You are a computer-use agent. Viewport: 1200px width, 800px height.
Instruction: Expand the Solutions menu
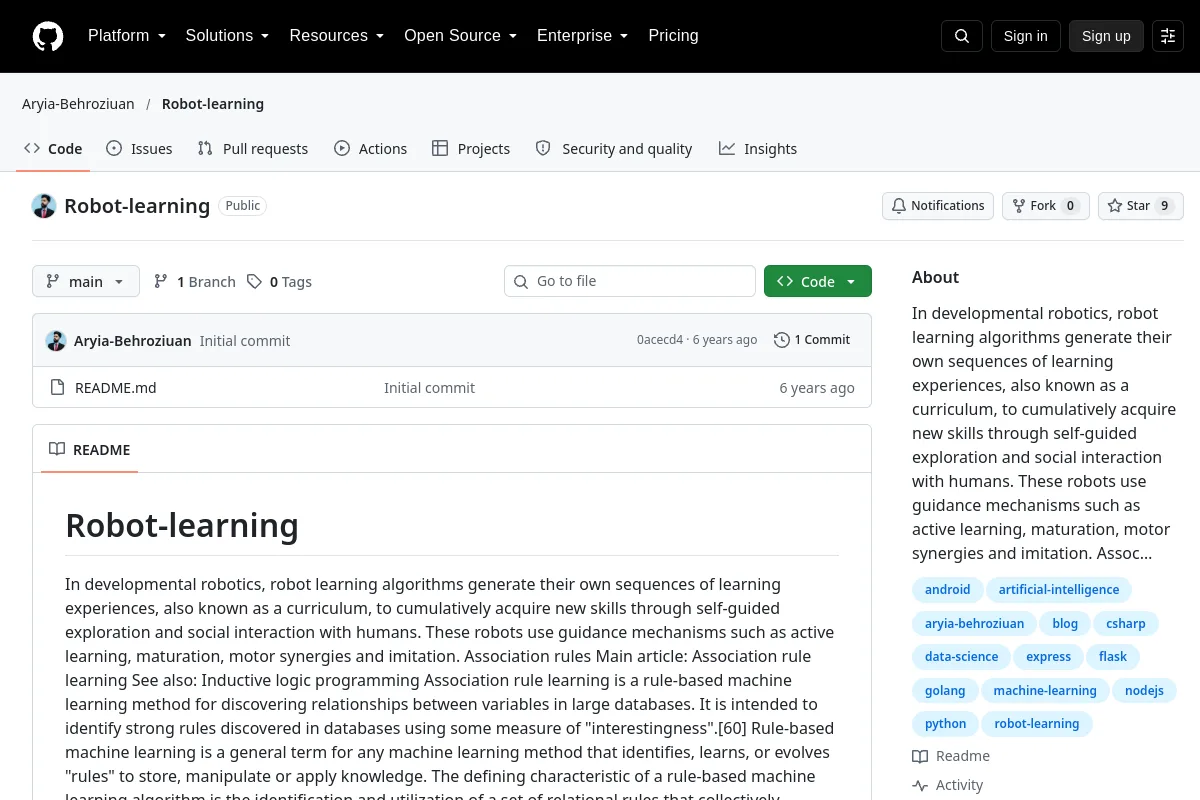tap(228, 36)
